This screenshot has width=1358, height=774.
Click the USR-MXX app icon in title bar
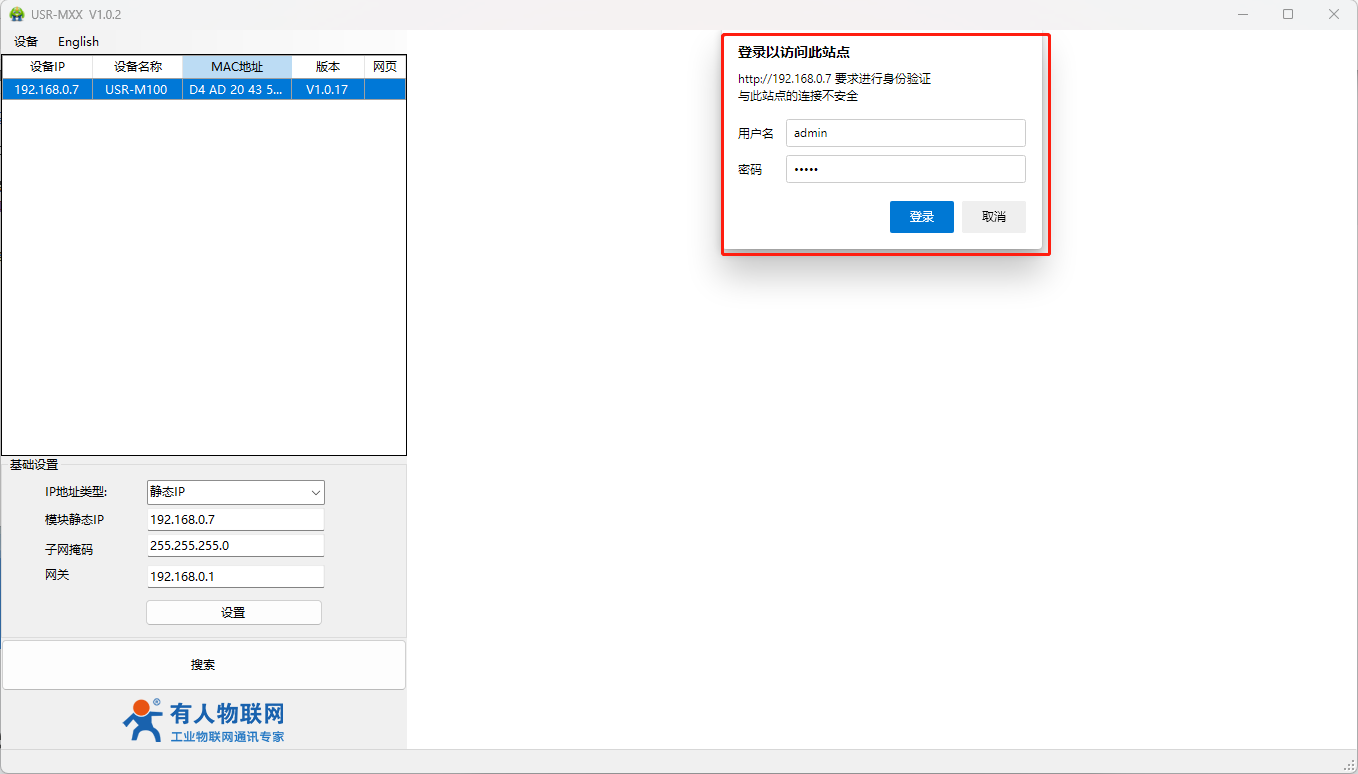click(17, 15)
